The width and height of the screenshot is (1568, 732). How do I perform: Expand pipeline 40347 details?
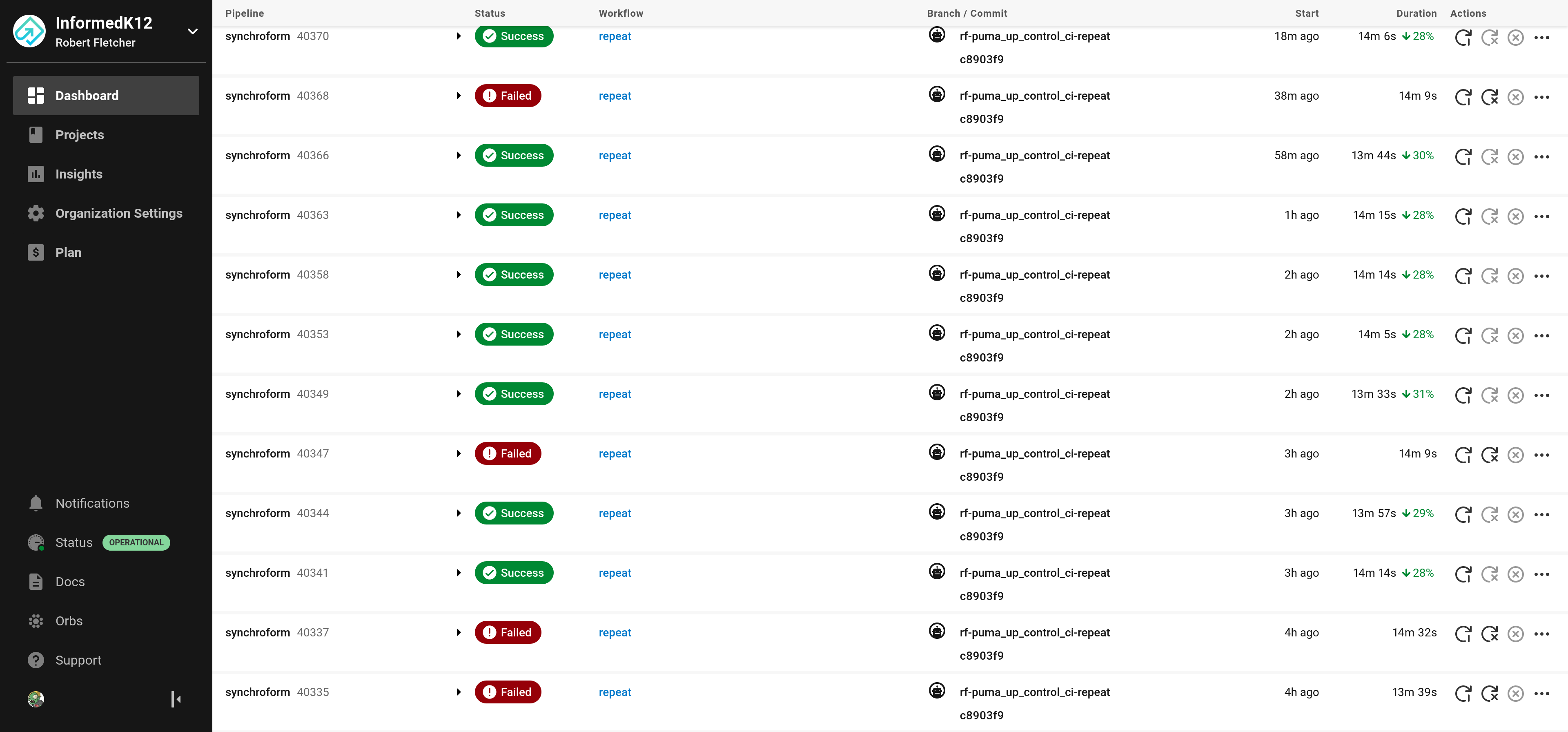(x=458, y=453)
